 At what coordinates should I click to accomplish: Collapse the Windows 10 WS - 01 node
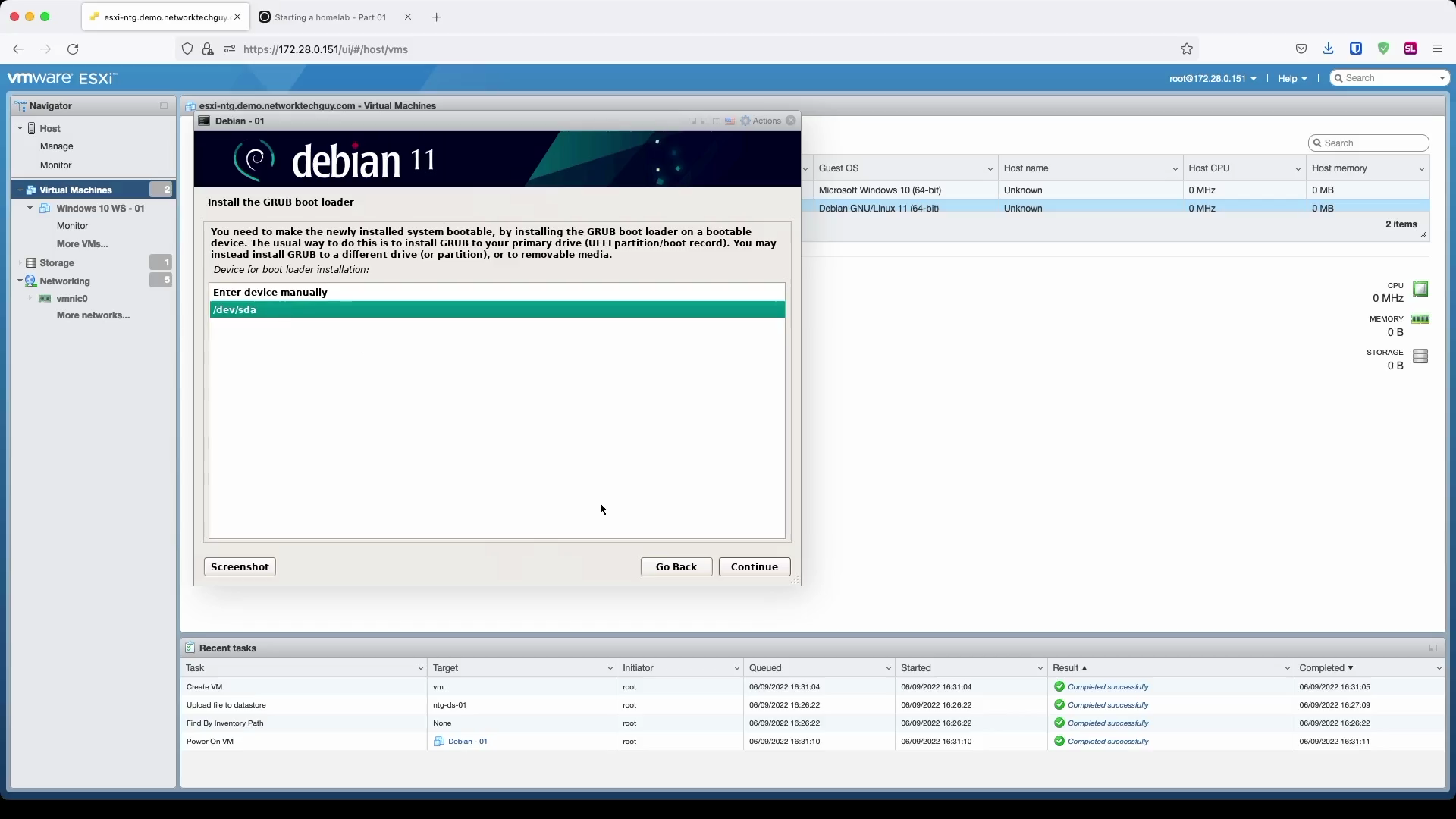(30, 209)
